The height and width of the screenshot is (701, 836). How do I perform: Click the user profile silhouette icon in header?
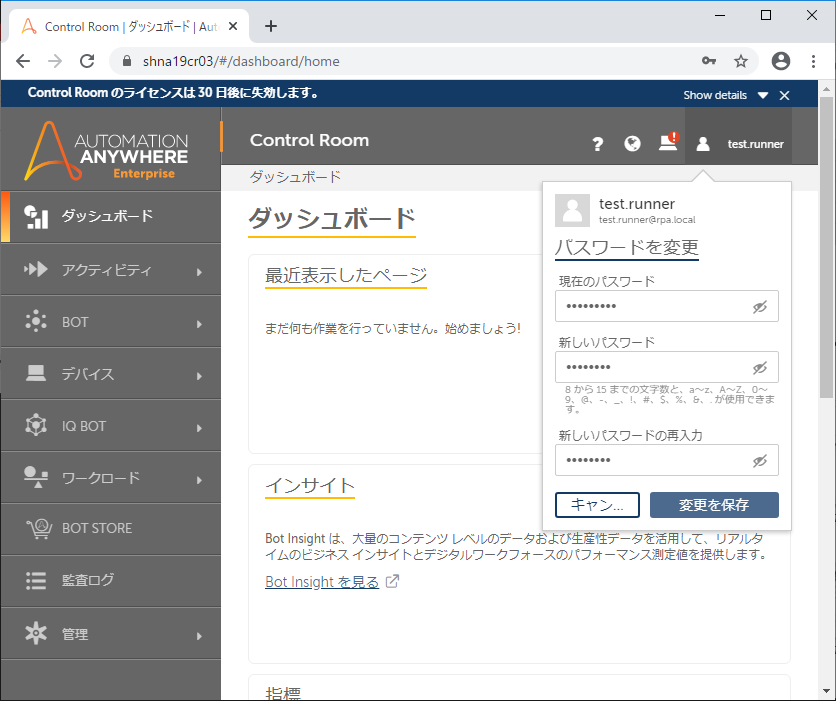click(x=703, y=143)
